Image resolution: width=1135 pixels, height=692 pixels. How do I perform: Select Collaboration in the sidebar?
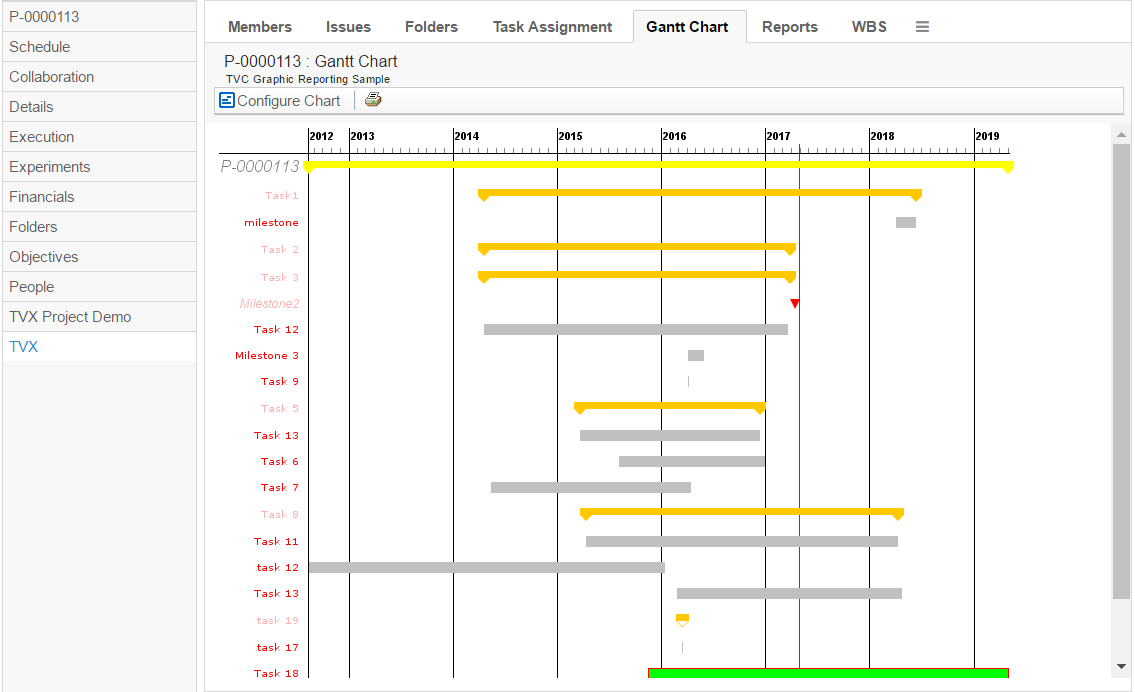coord(52,77)
